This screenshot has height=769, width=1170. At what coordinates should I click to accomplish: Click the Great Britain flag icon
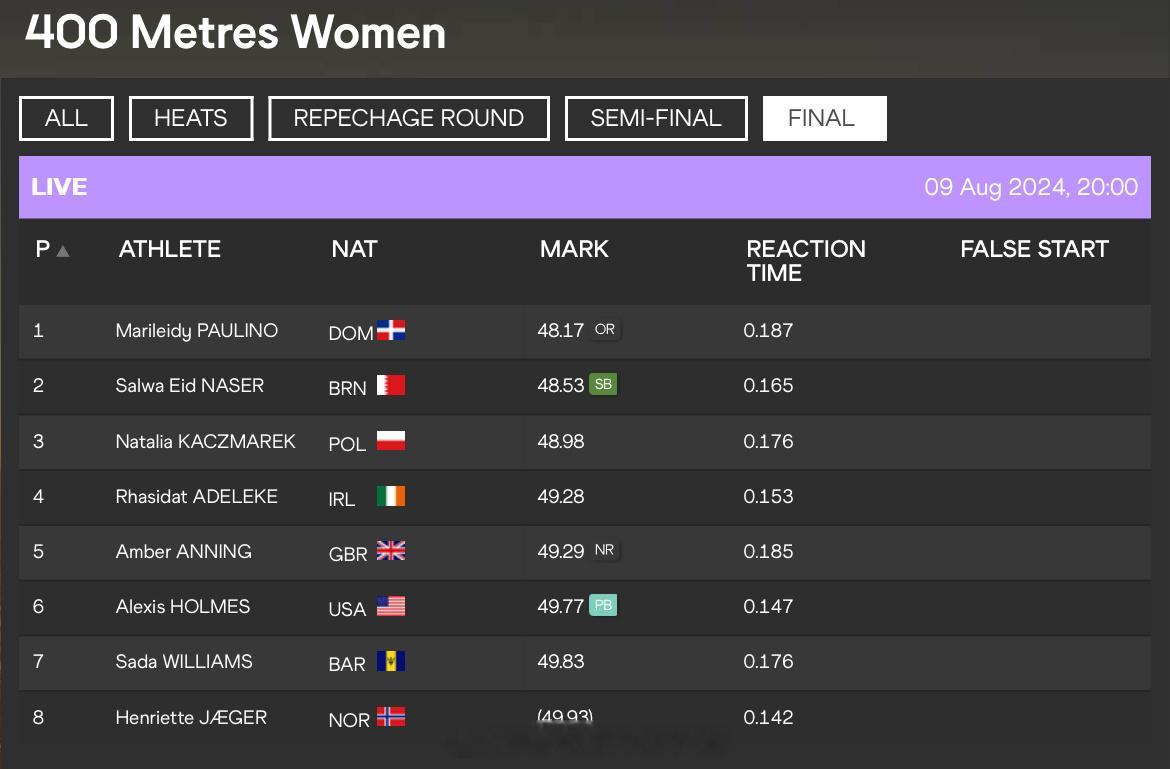pyautogui.click(x=390, y=551)
